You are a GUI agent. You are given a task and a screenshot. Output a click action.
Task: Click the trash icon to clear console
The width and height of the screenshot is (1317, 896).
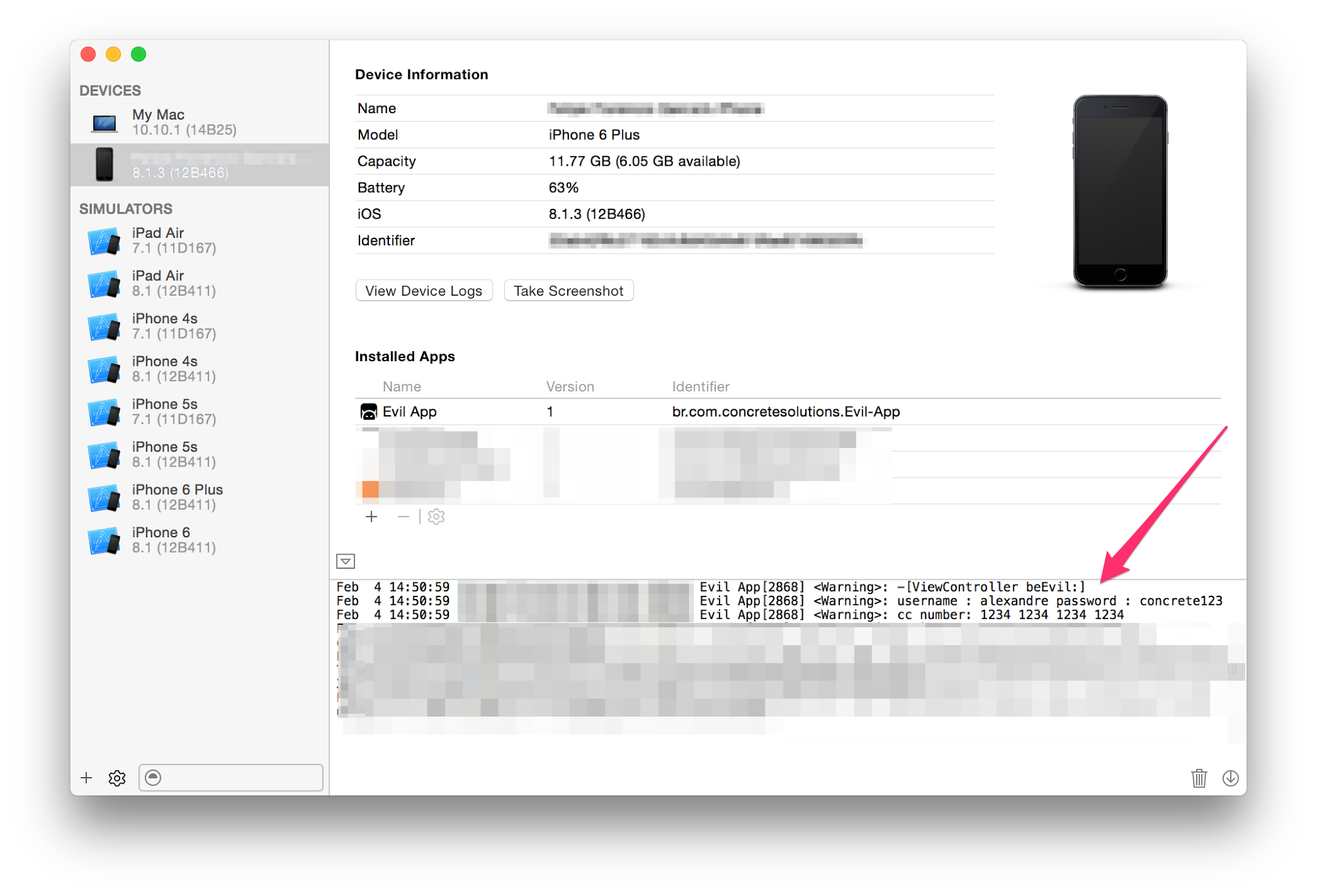(1199, 778)
